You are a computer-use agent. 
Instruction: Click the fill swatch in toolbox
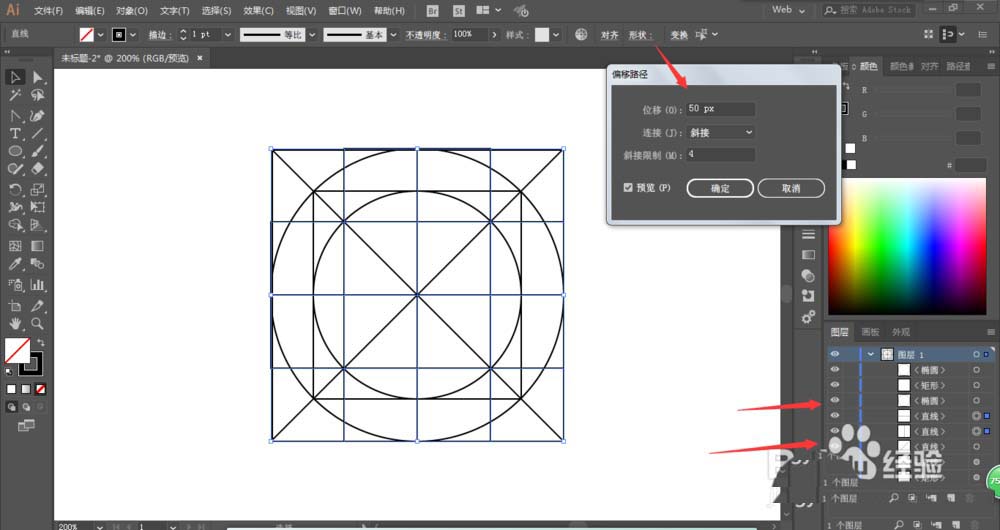pyautogui.click(x=17, y=351)
